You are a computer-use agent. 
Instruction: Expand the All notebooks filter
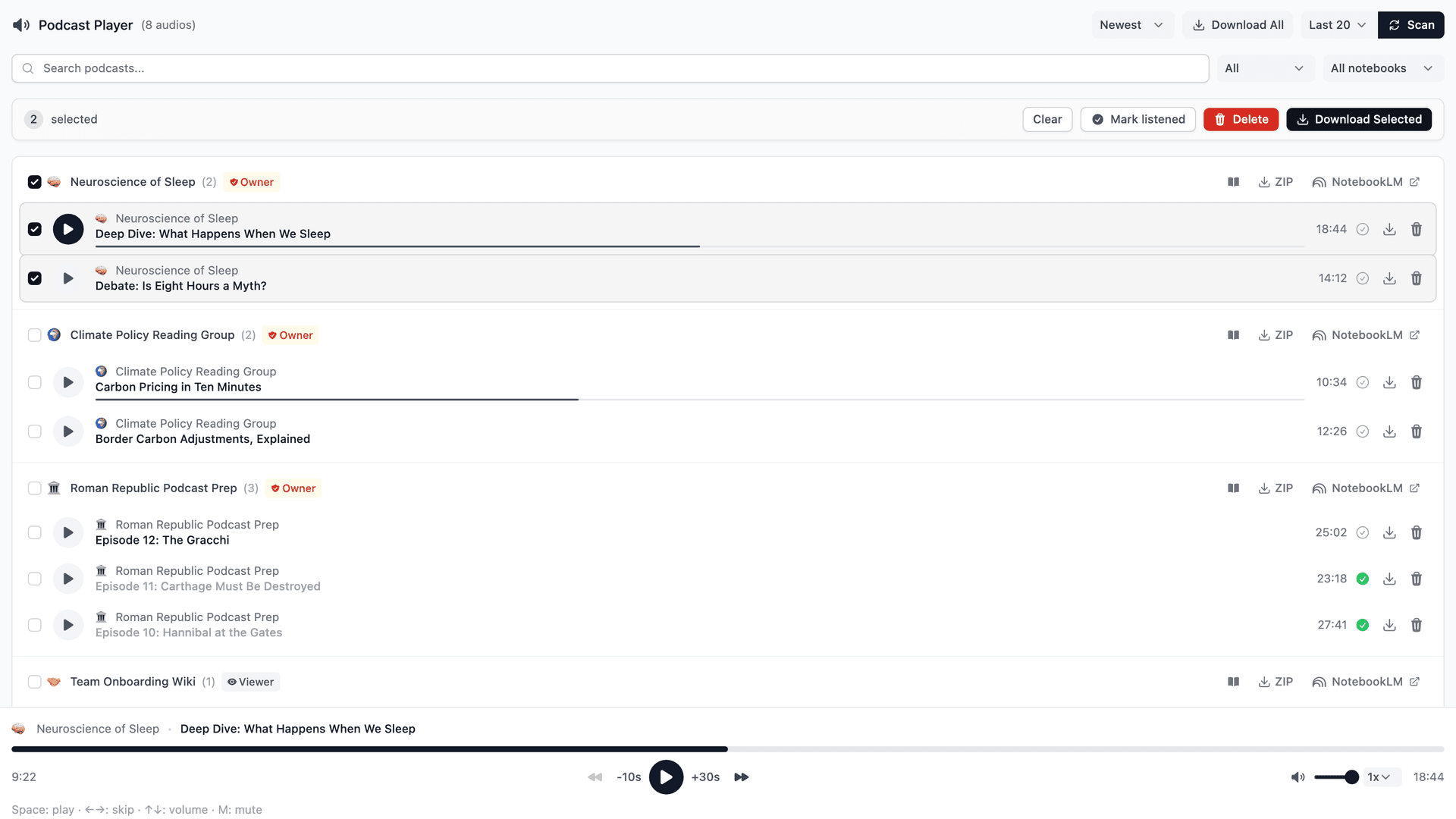[x=1382, y=68]
